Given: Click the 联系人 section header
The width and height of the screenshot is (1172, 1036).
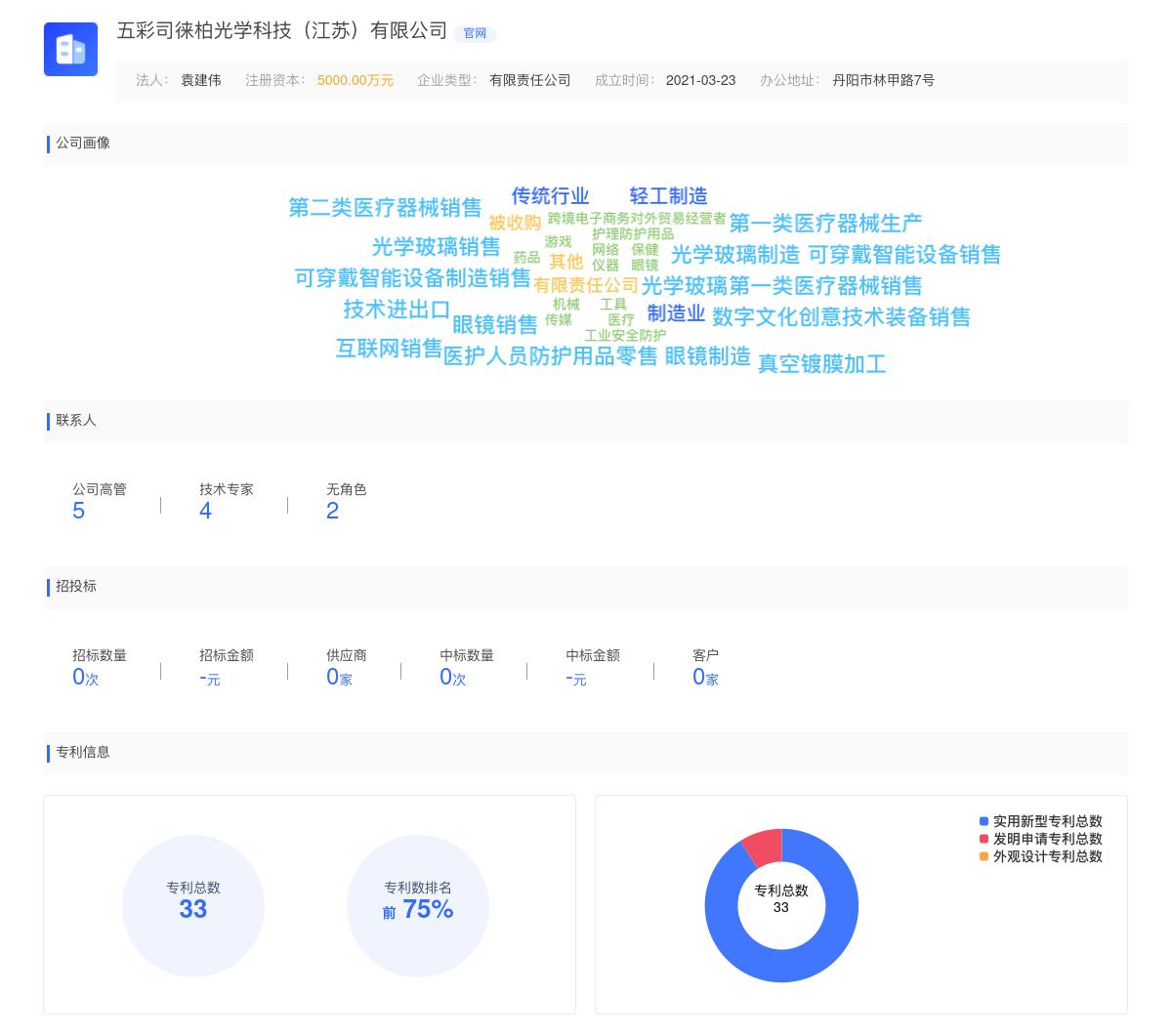Looking at the screenshot, I should pyautogui.click(x=74, y=422).
